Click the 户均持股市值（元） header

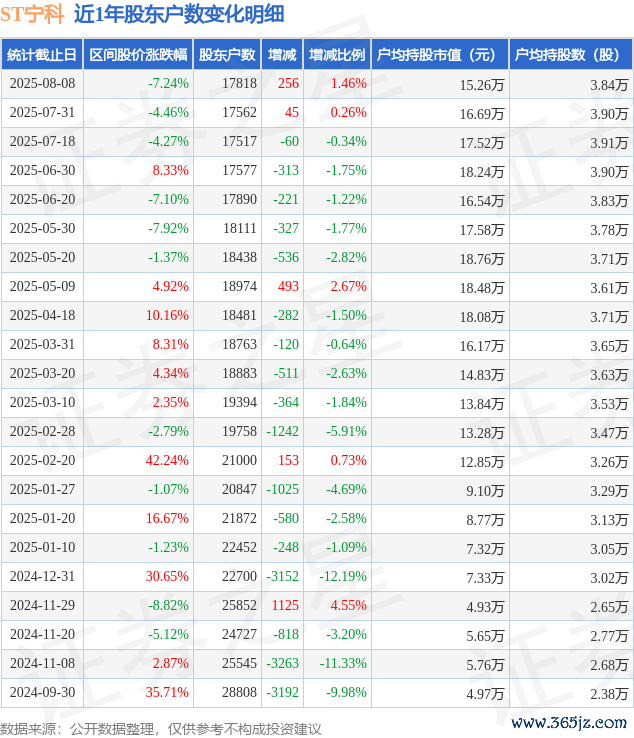[x=440, y=55]
